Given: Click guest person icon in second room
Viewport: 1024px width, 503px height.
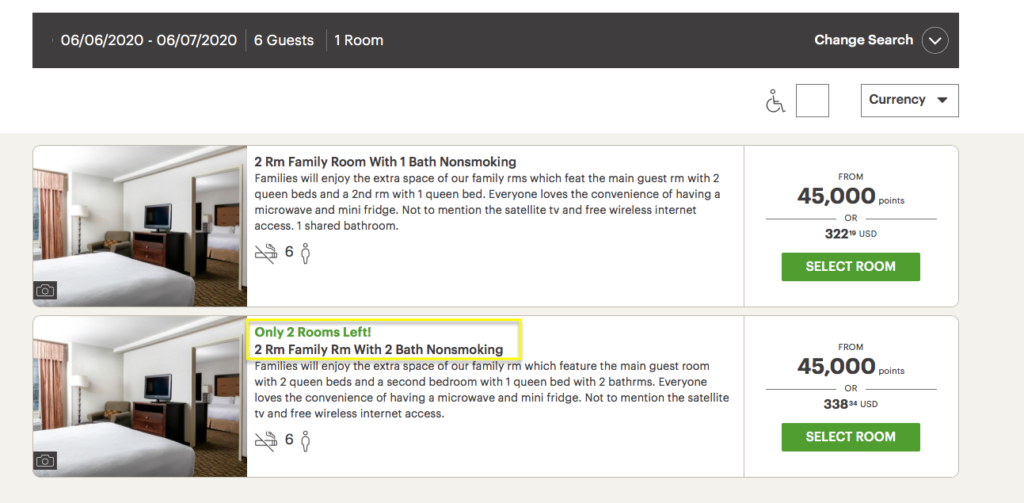Looking at the screenshot, I should coord(305,440).
